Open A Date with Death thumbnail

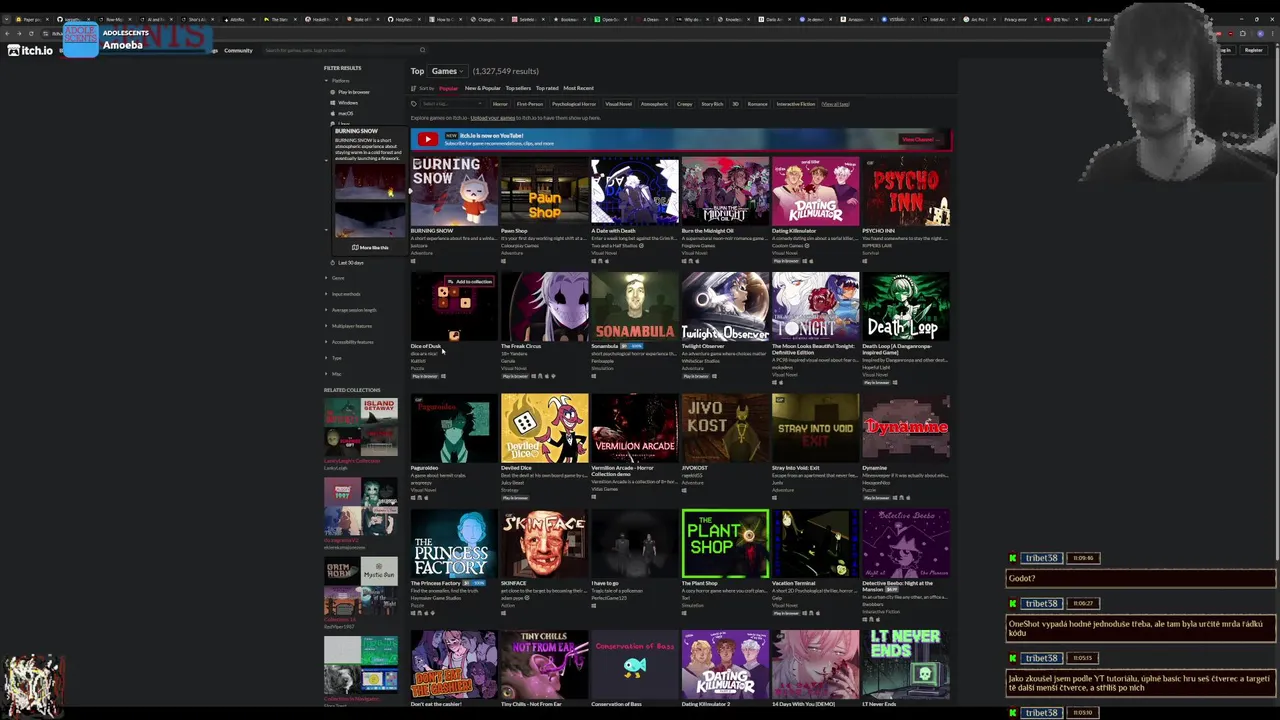coord(634,191)
